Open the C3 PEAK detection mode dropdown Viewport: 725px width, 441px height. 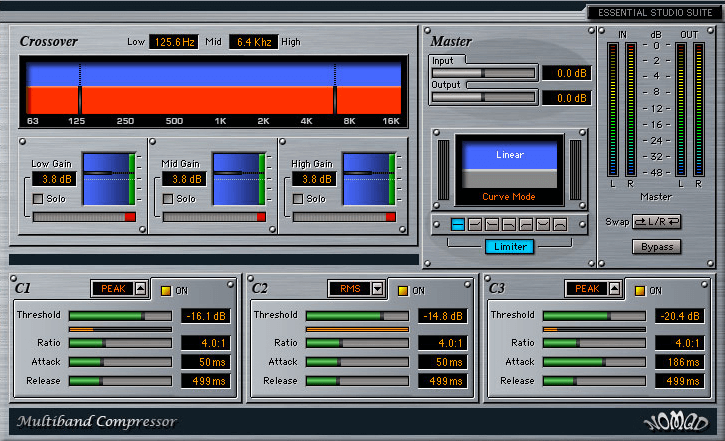coord(614,289)
